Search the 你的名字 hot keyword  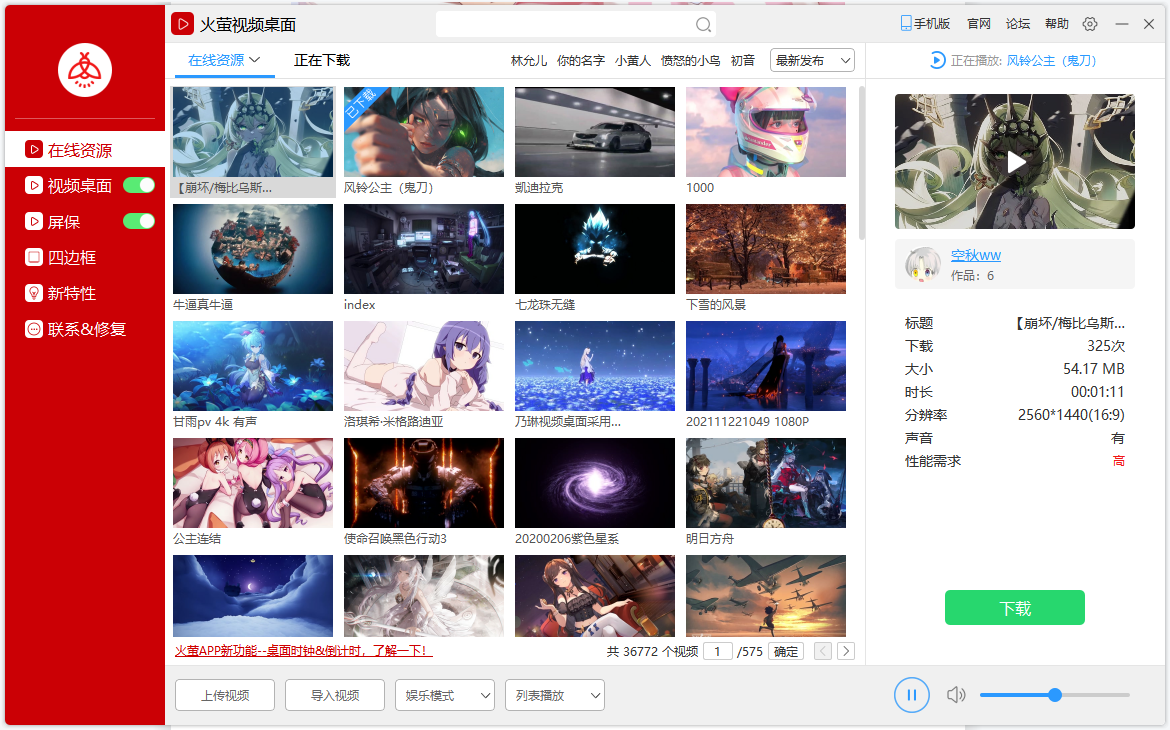tap(581, 60)
